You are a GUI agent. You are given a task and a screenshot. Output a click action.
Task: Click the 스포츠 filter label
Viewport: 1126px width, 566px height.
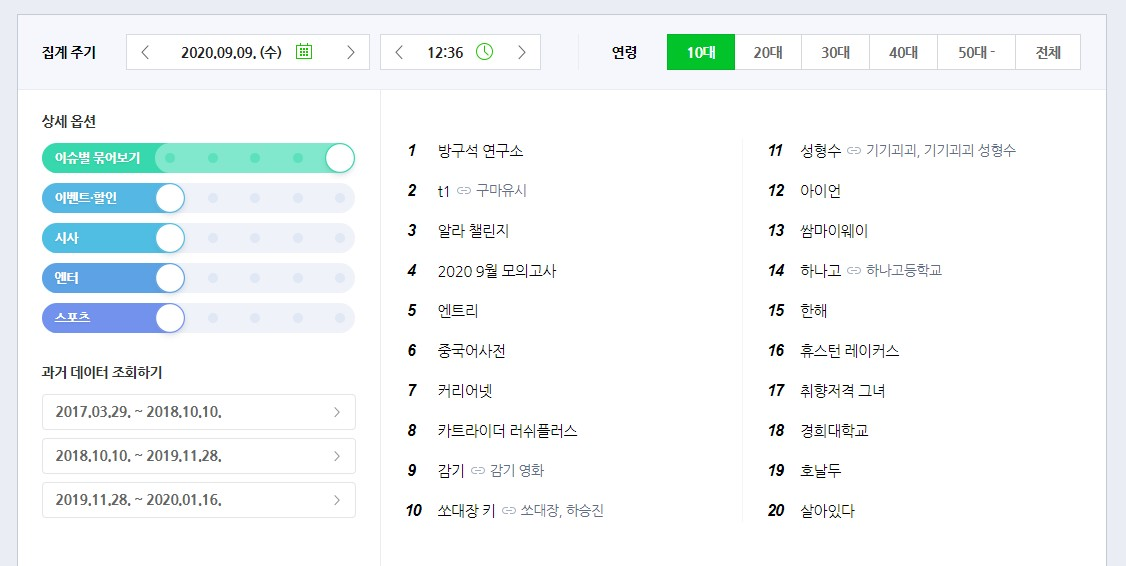(x=73, y=317)
